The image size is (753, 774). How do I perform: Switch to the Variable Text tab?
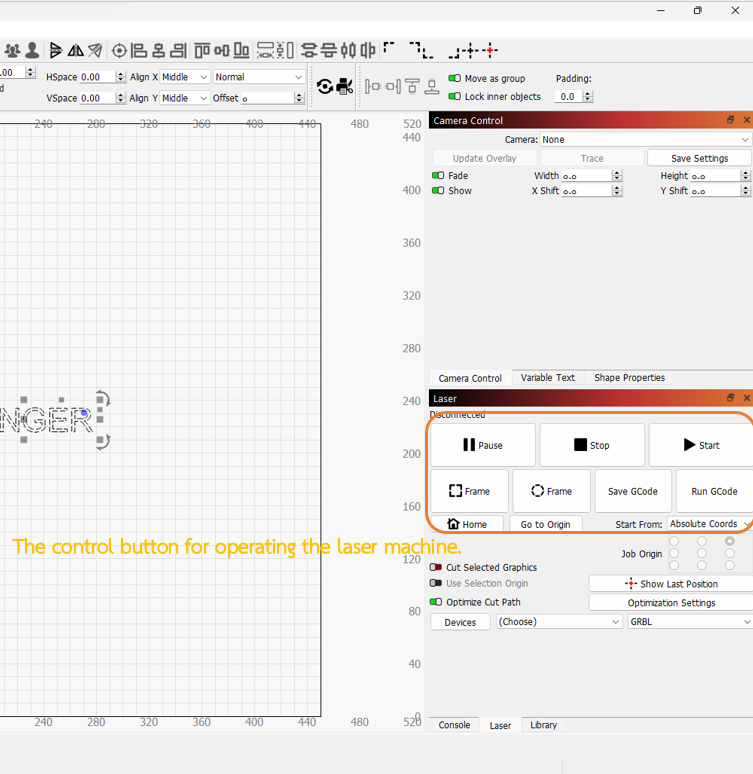(547, 378)
